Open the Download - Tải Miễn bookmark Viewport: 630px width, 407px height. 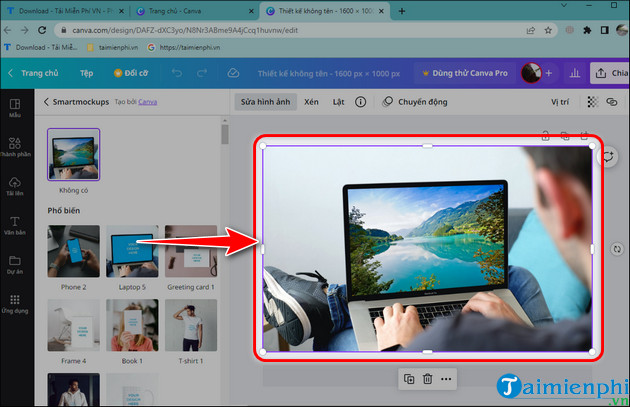41,47
